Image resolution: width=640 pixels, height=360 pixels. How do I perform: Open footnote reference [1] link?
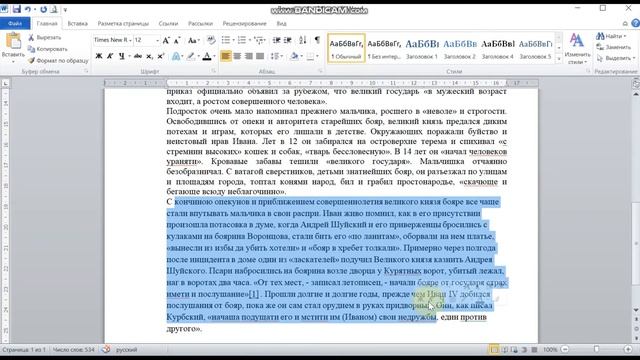254,294
